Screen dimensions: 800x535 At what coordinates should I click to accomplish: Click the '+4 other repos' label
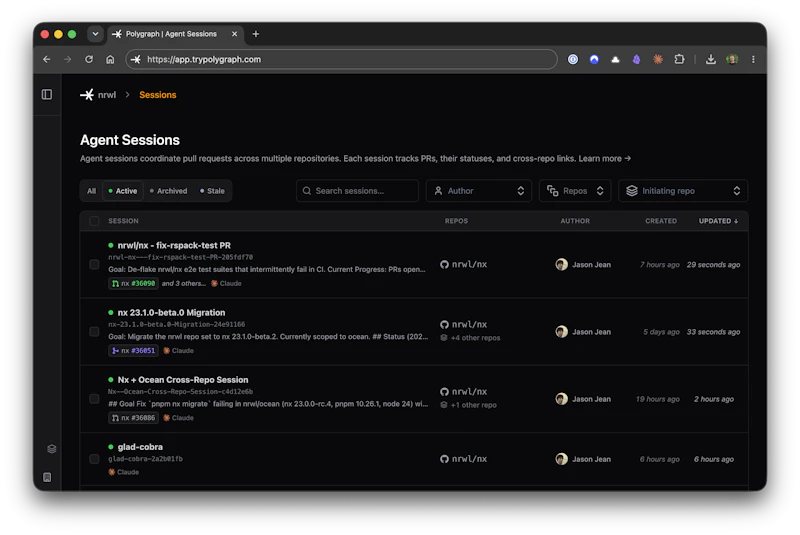click(476, 338)
